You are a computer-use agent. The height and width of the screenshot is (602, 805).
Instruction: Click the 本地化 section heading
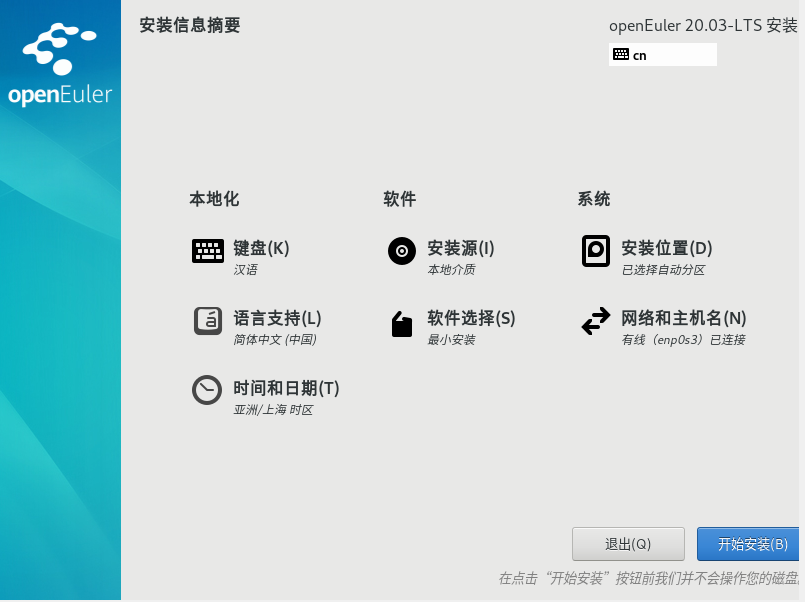214,199
